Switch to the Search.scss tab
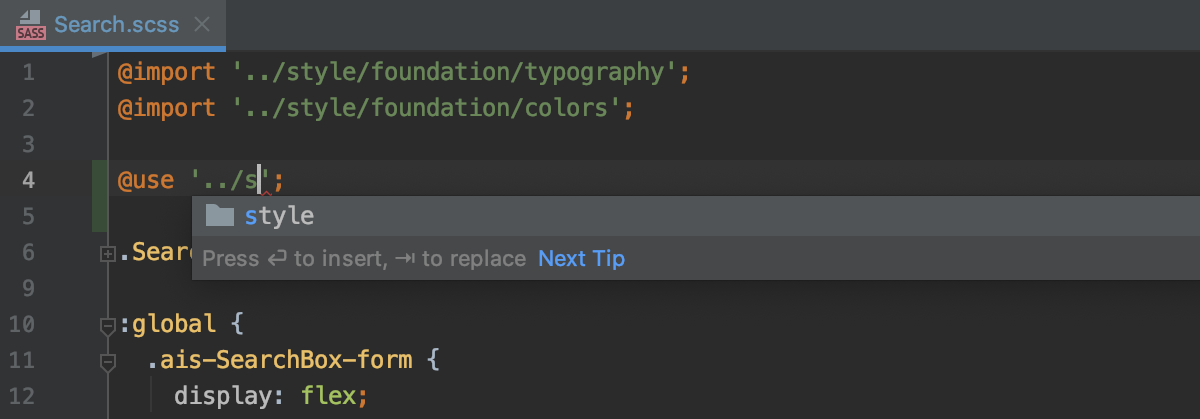This screenshot has height=419, width=1200. point(117,24)
